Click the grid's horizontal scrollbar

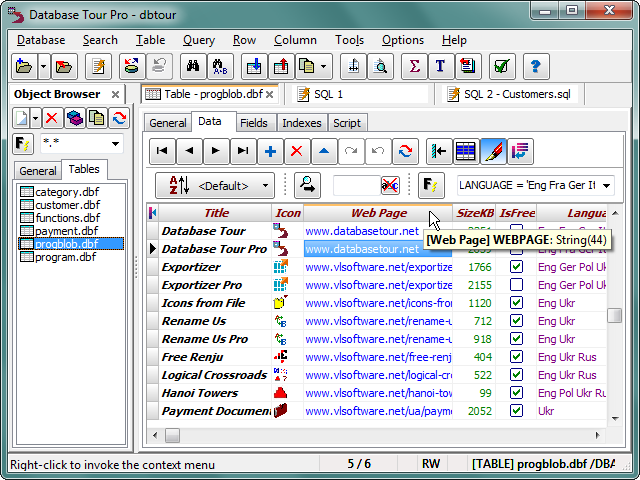coord(380,435)
